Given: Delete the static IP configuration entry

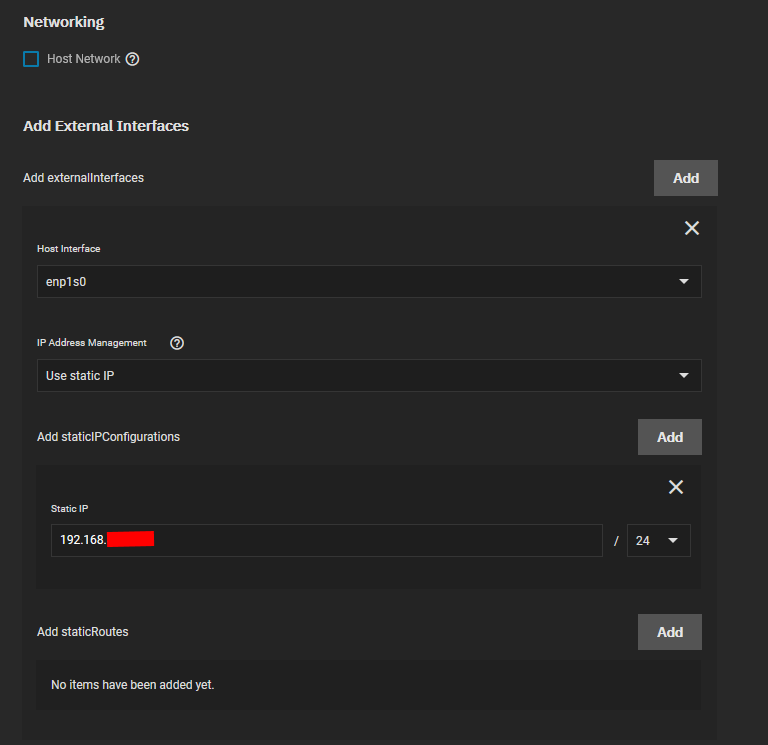Looking at the screenshot, I should [675, 487].
